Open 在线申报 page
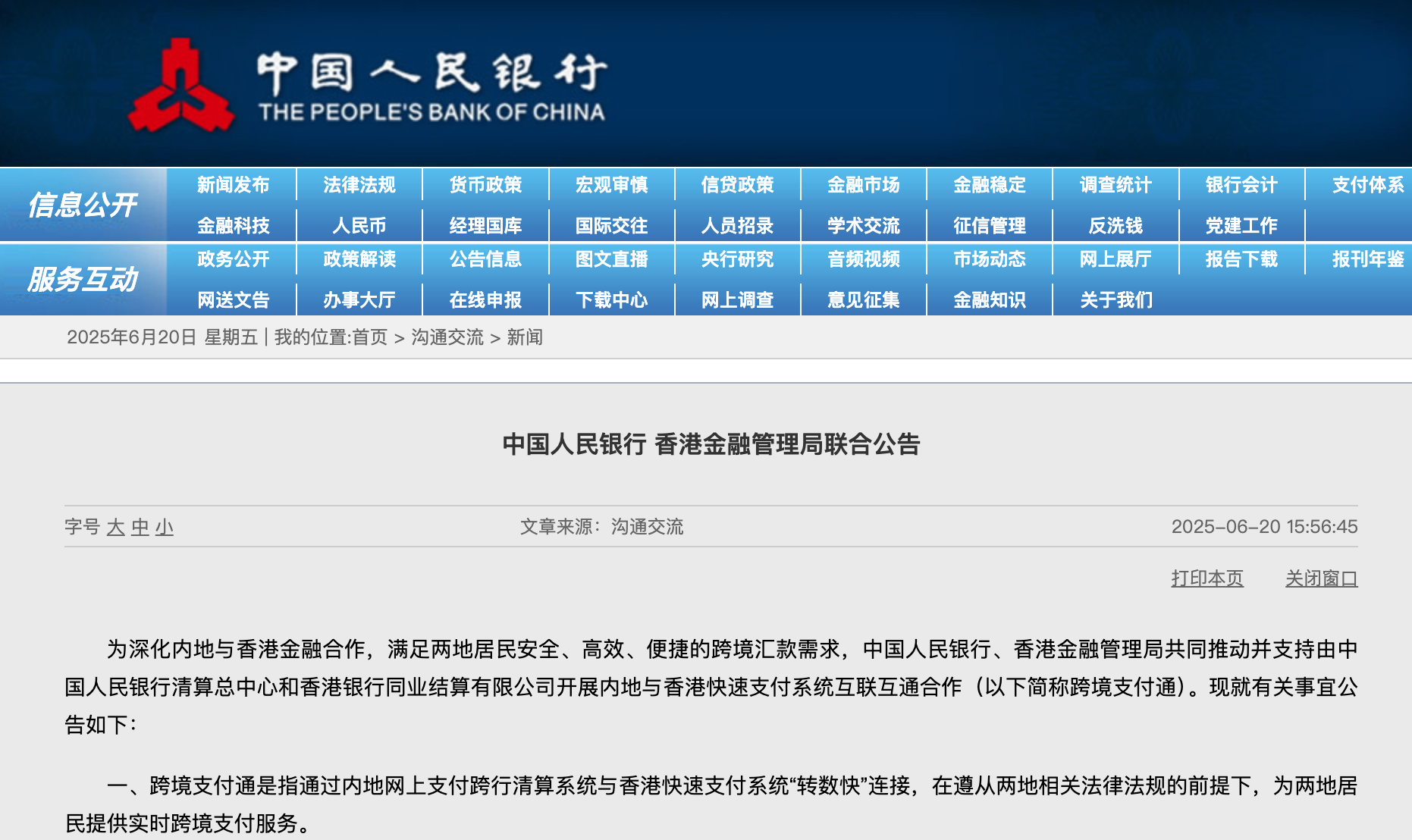 [485, 300]
